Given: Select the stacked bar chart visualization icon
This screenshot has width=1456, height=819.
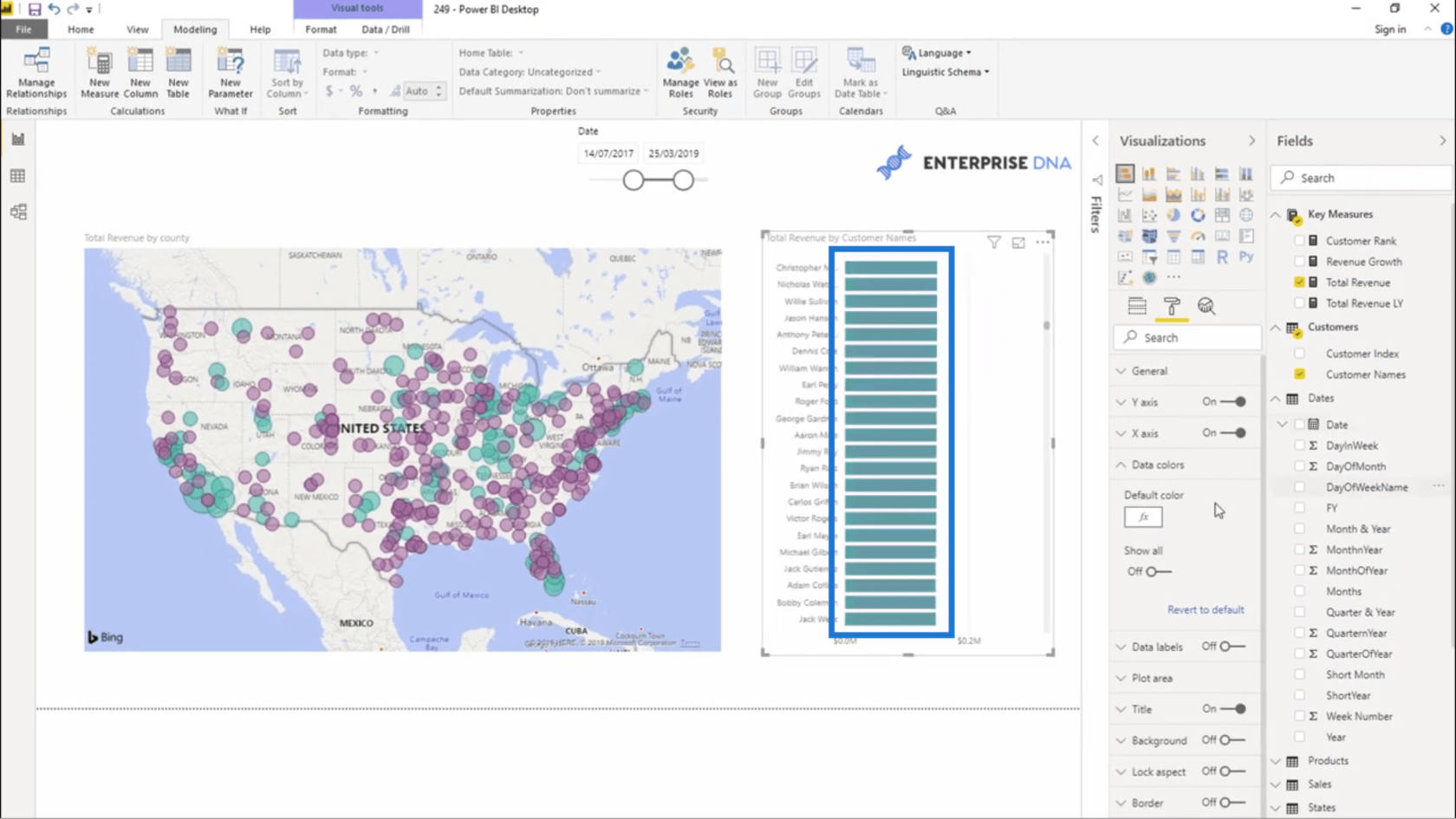Looking at the screenshot, I should (x=1125, y=173).
